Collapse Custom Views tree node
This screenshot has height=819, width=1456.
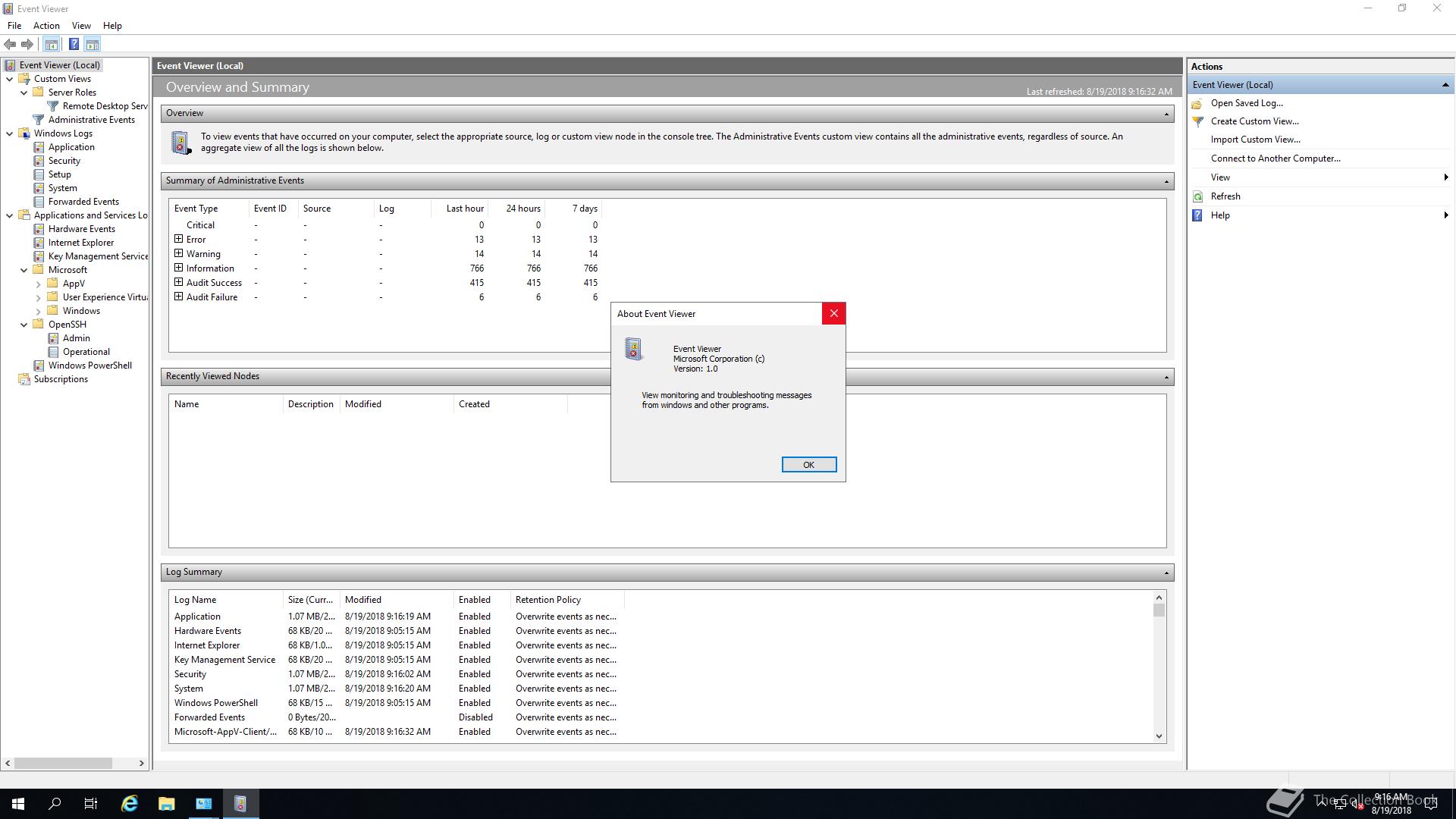pos(9,79)
